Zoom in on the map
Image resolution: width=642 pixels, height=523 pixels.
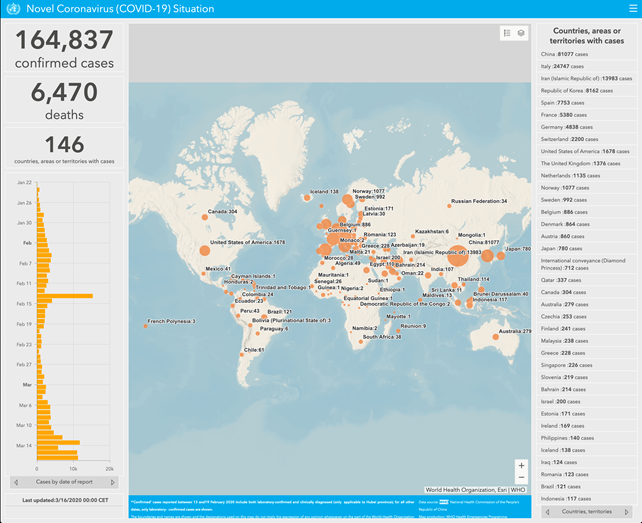pos(521,466)
